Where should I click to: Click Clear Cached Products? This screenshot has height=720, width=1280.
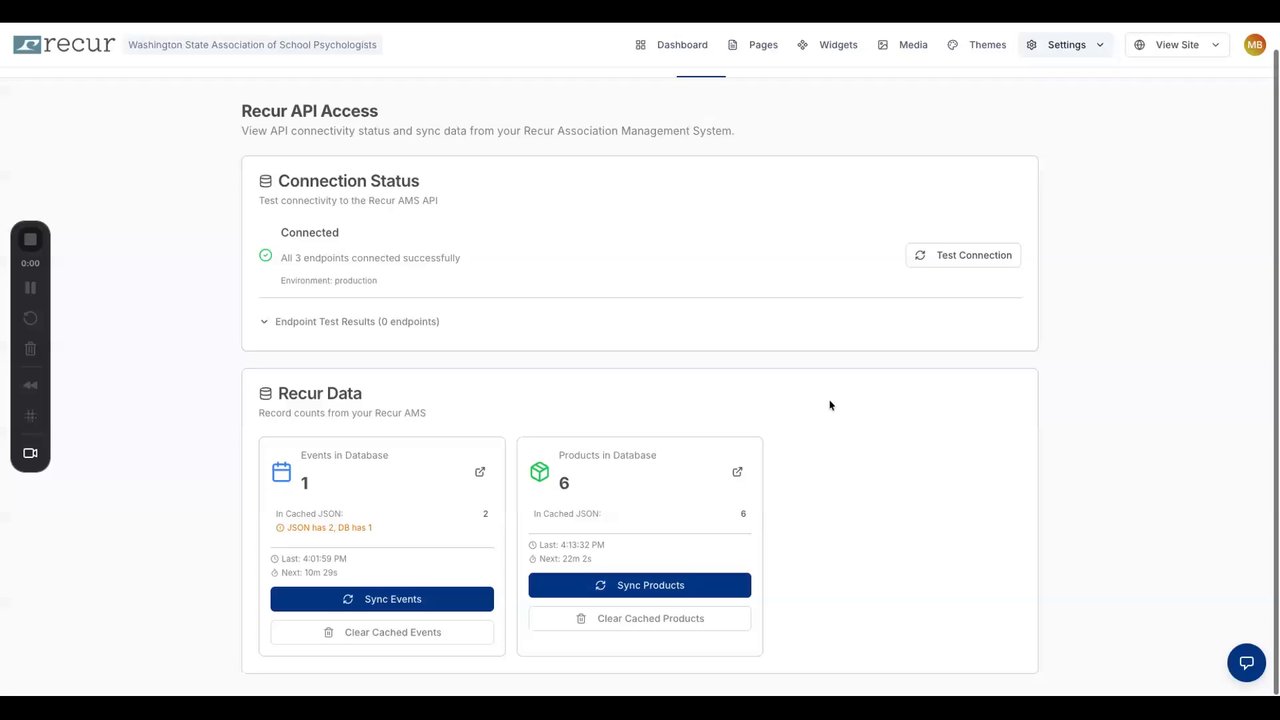[640, 618]
